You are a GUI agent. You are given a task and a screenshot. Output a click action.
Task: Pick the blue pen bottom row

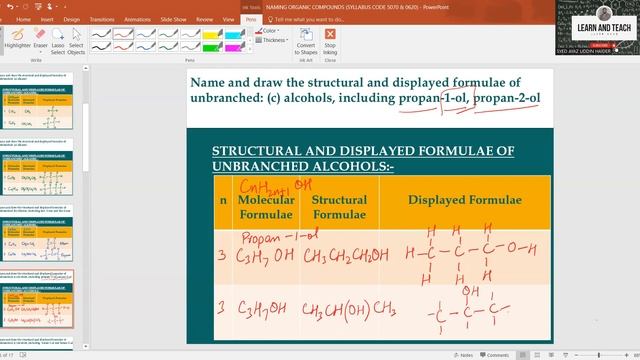point(146,47)
